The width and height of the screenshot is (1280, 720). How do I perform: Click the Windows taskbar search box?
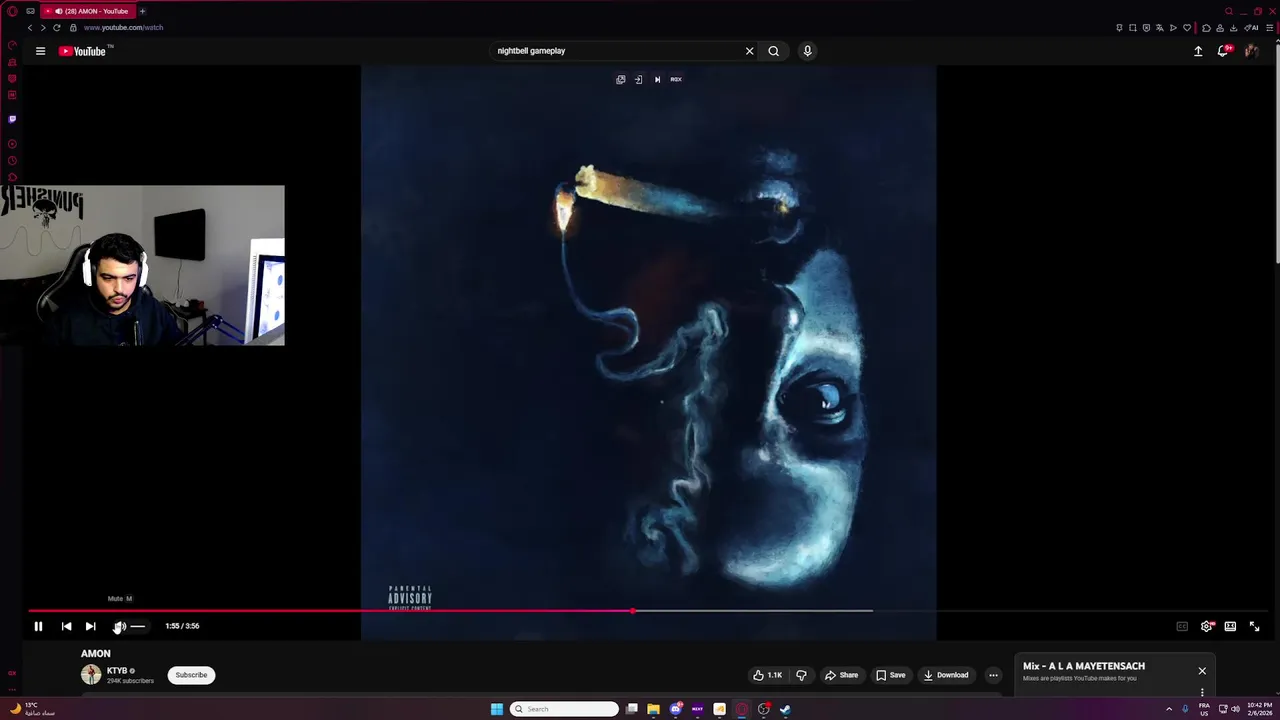(x=564, y=709)
